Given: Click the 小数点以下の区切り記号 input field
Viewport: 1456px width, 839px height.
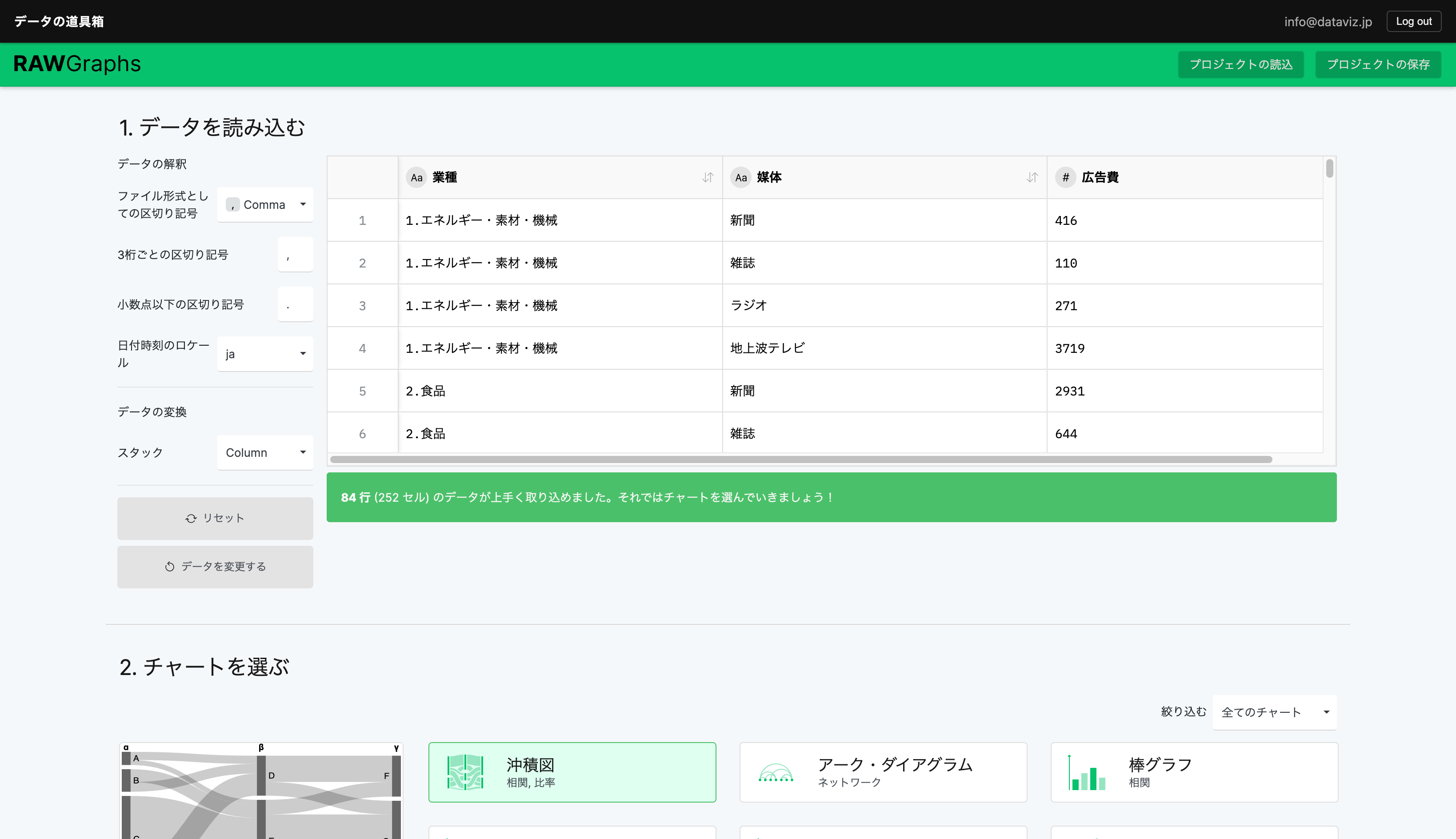Looking at the screenshot, I should coord(294,304).
